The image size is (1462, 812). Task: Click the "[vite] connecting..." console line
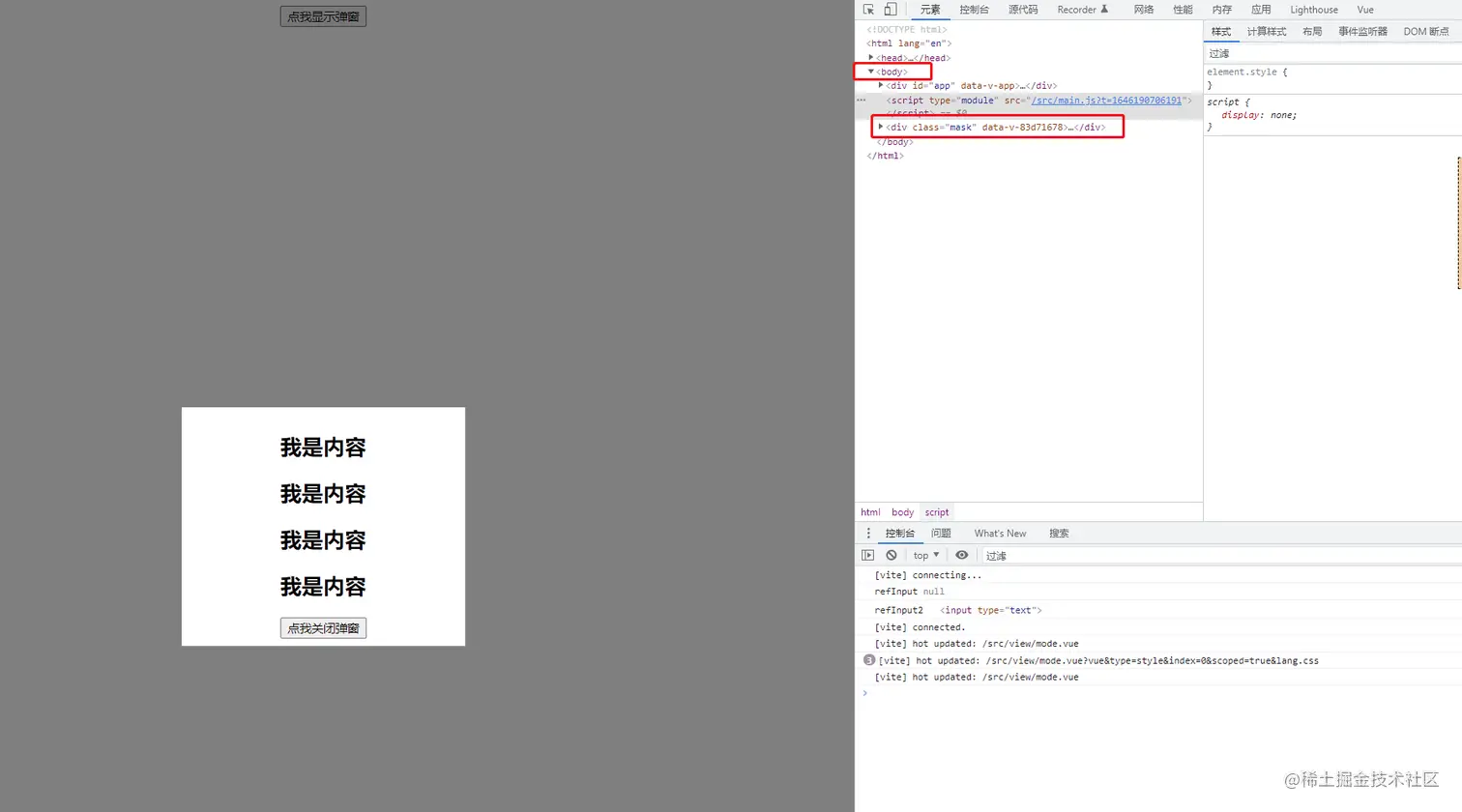click(927, 575)
